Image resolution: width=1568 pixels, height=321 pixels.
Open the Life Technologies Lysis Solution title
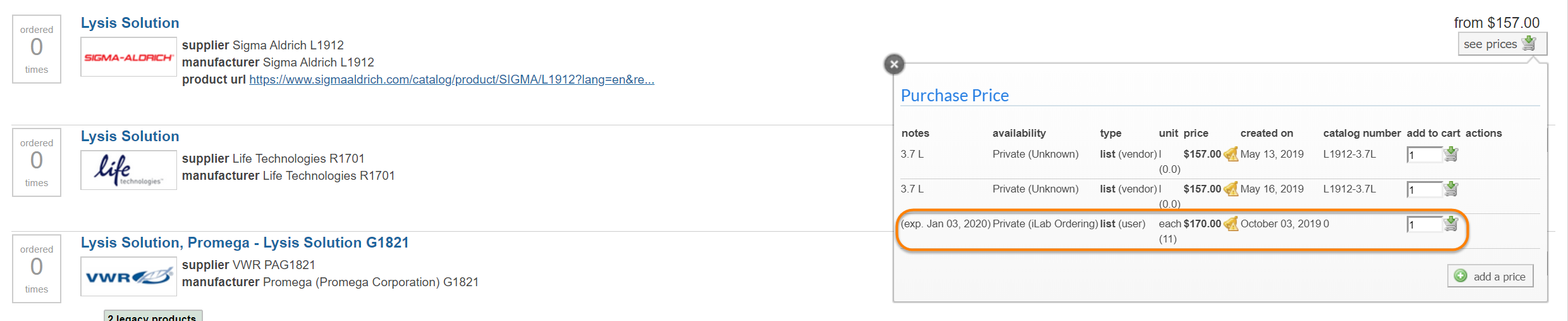pos(130,136)
